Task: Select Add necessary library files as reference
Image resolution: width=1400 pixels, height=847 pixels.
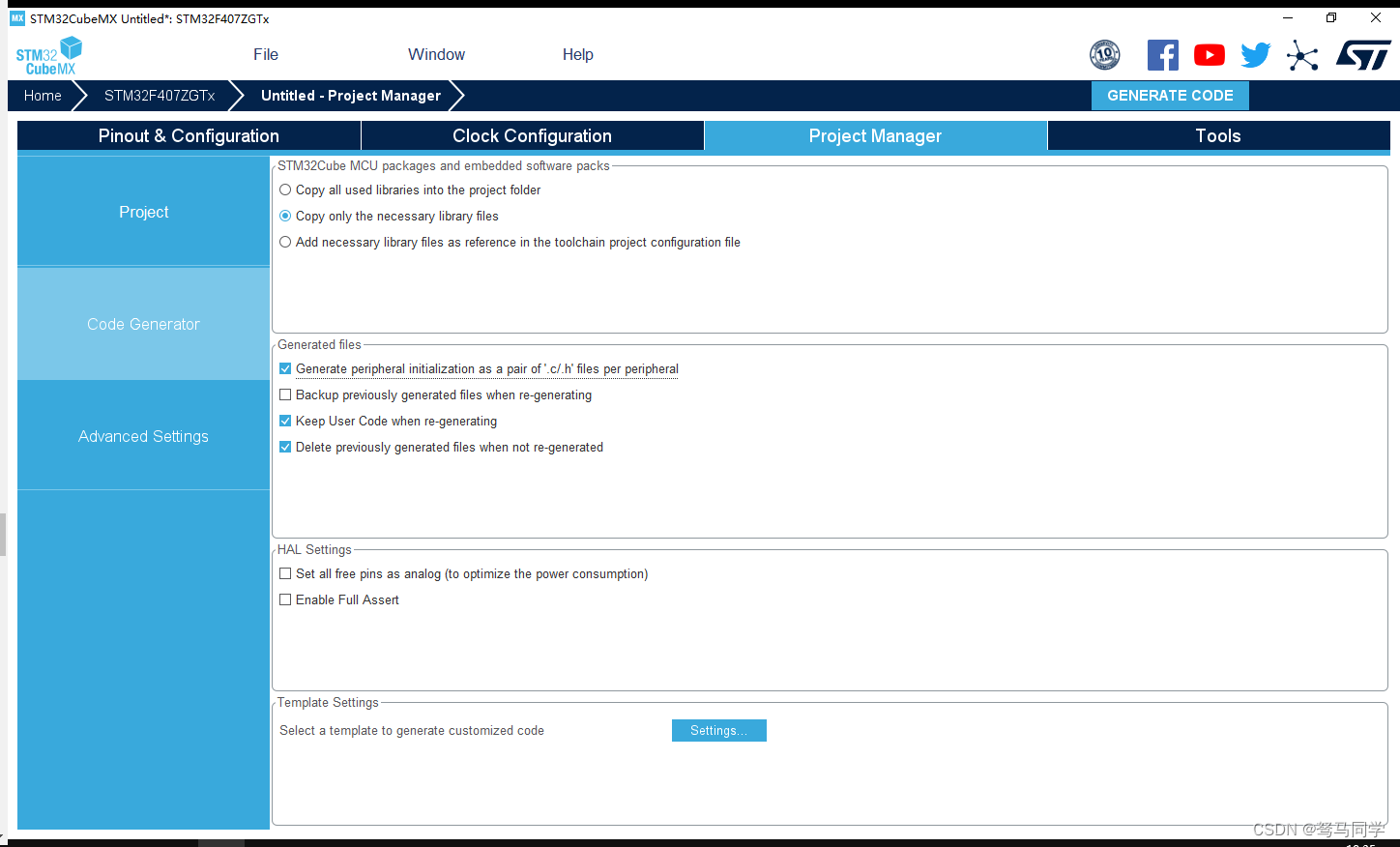Action: click(x=285, y=243)
